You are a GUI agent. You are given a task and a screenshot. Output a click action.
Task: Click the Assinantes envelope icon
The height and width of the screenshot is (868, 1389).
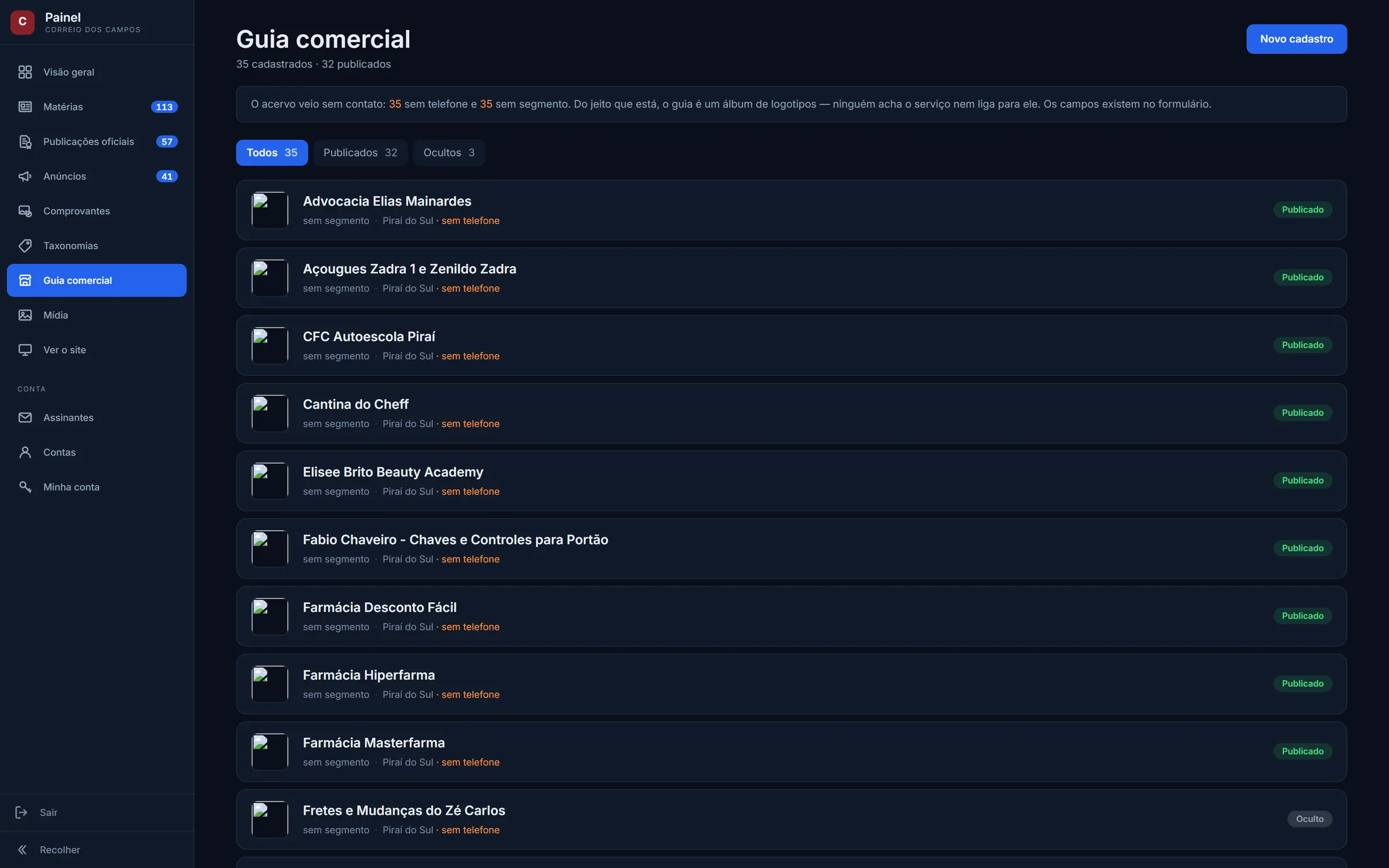[x=25, y=417]
